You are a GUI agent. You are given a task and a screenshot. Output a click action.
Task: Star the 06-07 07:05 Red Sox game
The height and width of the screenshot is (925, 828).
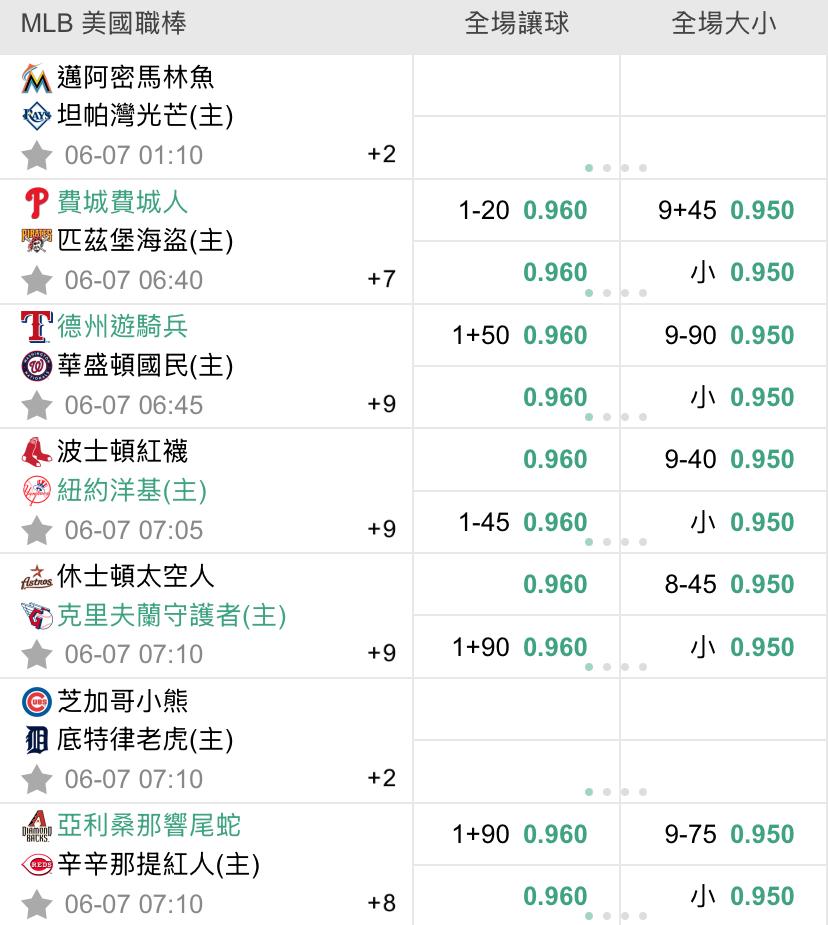click(x=37, y=530)
